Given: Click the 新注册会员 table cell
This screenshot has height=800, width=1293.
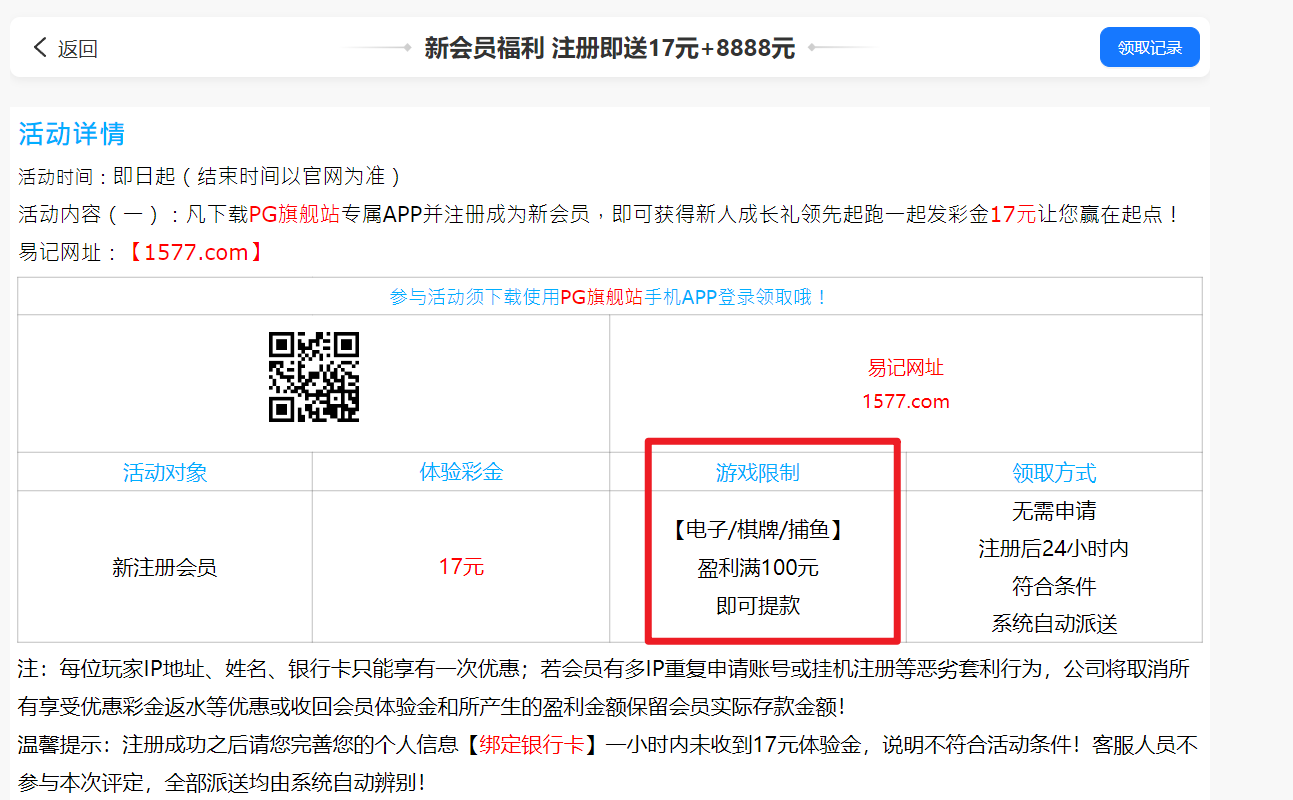Looking at the screenshot, I should (165, 568).
